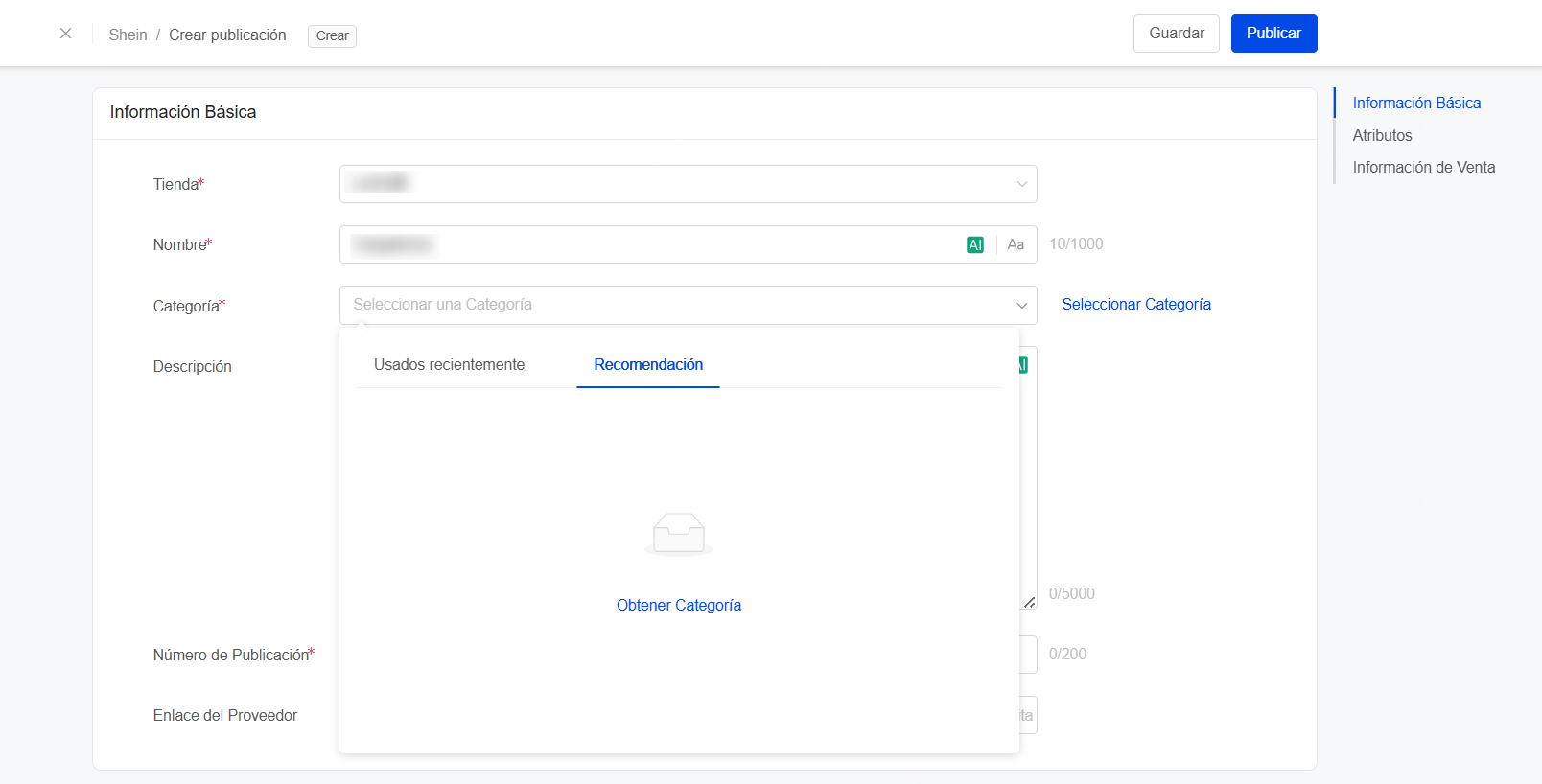The height and width of the screenshot is (784, 1542).
Task: Collapse the Categoría dropdown using its chevron
Action: point(1021,305)
